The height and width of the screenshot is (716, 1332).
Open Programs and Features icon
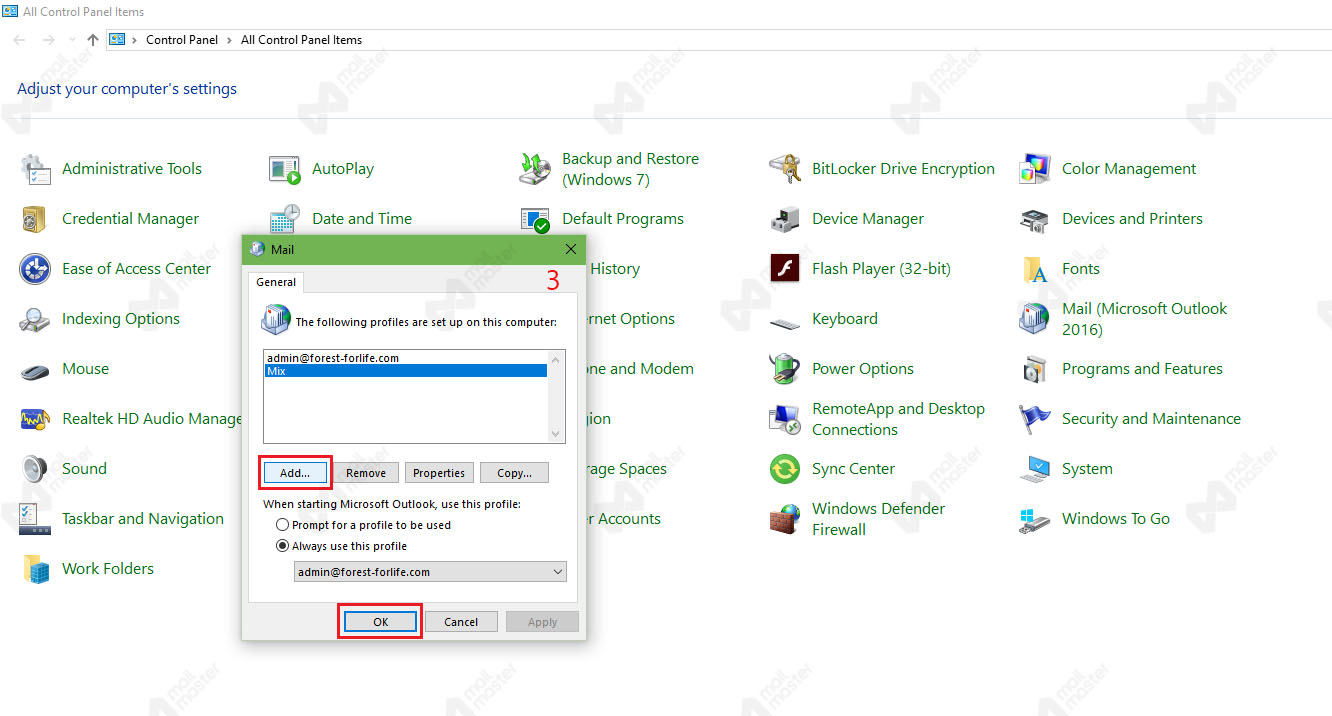[1035, 369]
